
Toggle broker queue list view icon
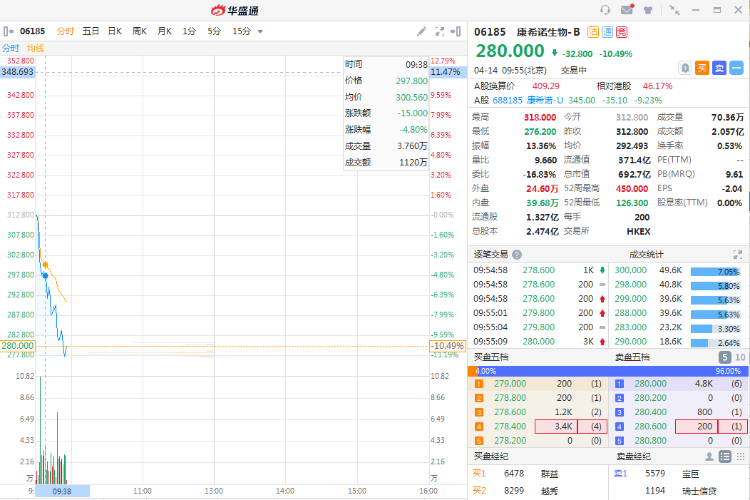pos(723,457)
